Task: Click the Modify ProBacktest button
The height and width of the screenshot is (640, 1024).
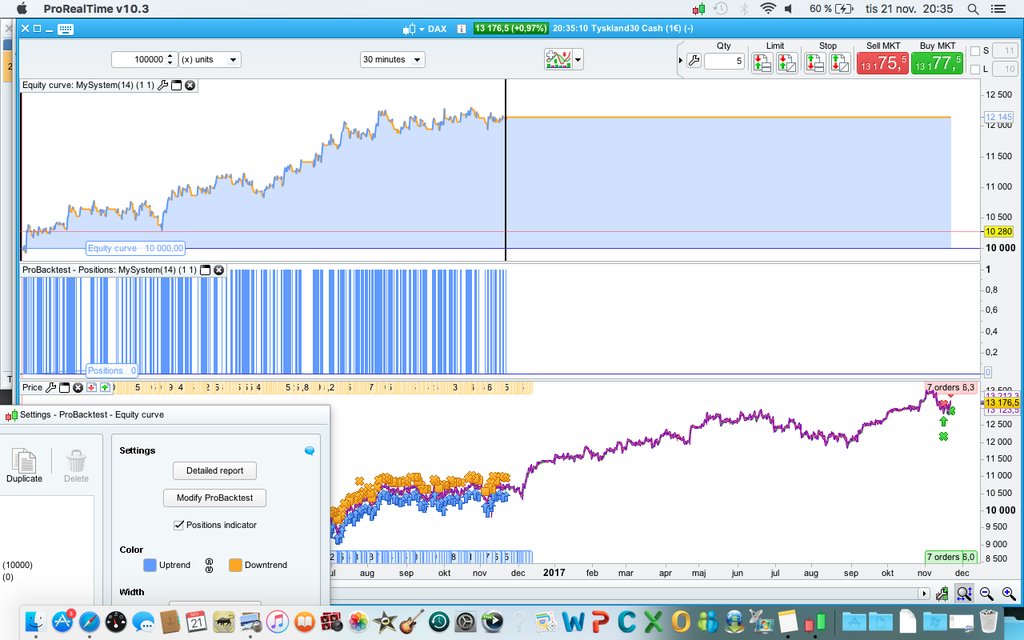Action: 215,498
